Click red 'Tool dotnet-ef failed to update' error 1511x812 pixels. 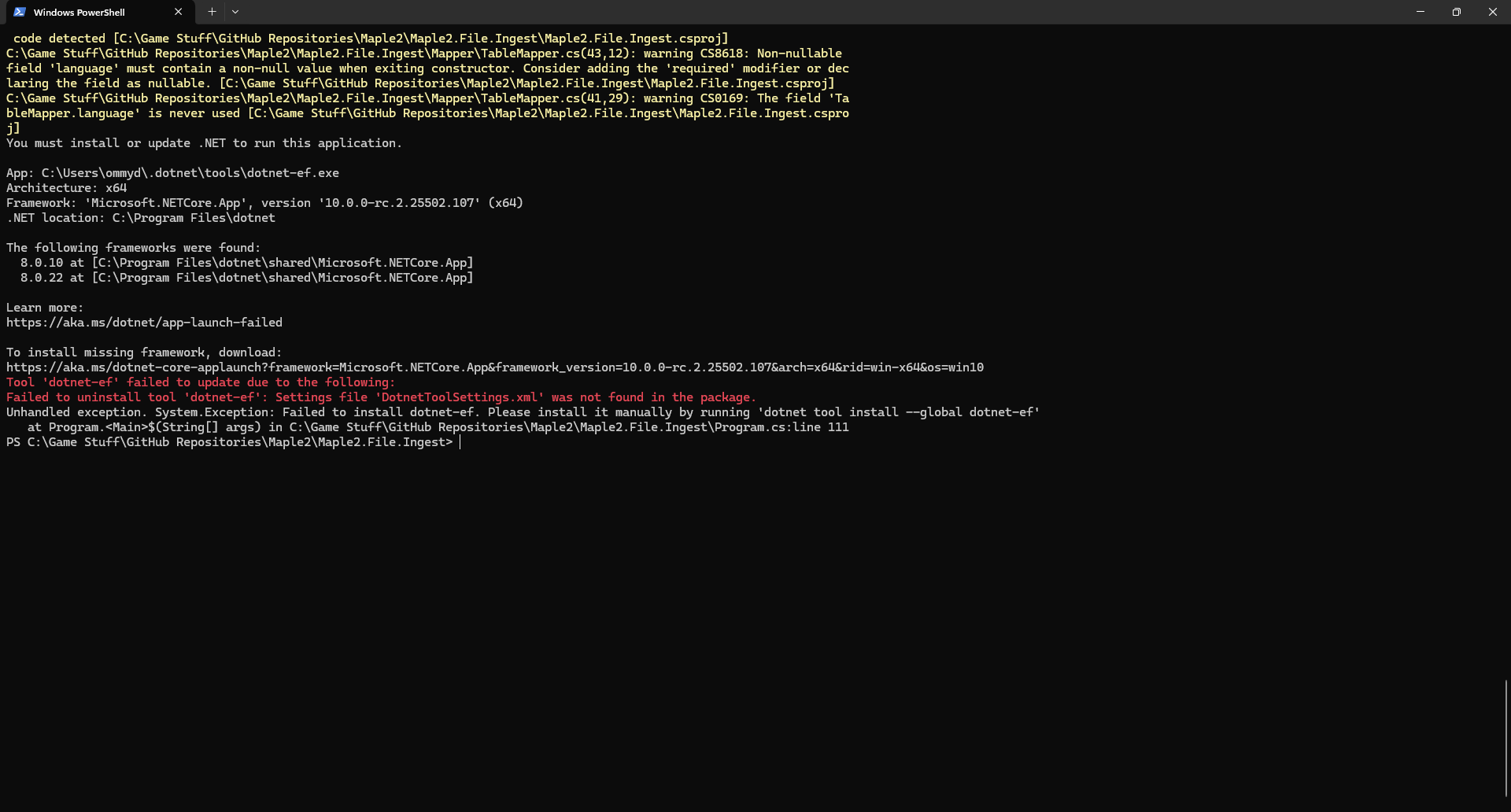tap(201, 382)
